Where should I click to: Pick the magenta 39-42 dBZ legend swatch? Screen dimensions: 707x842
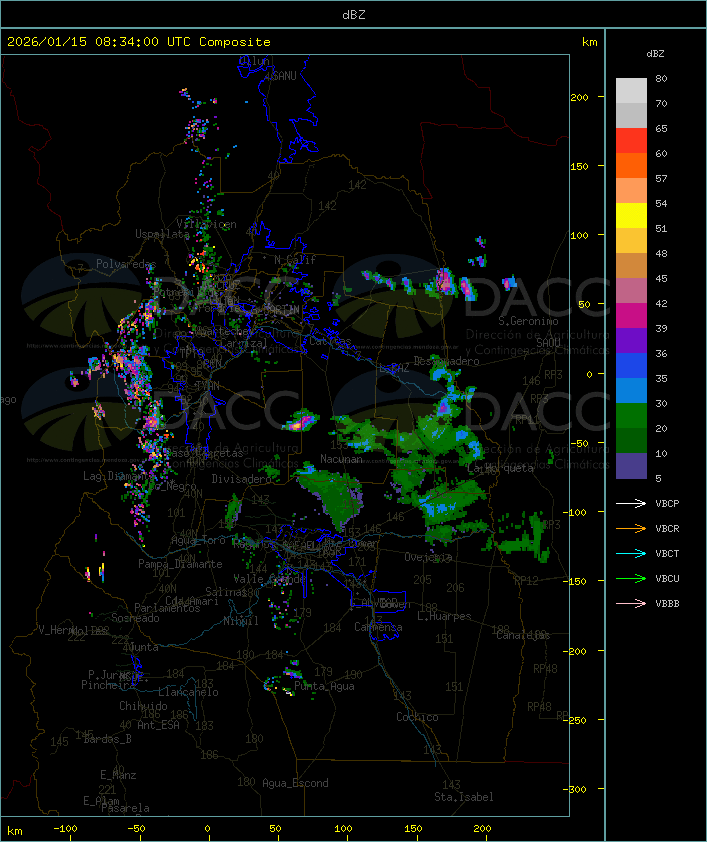[x=631, y=316]
